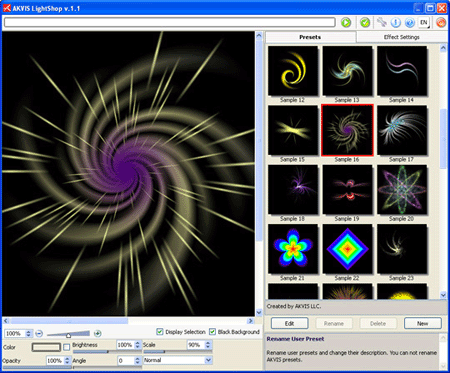Image resolution: width=450 pixels, height=373 pixels.
Task: Click the 'Rename User Preset' hint heading
Action: pos(295,339)
